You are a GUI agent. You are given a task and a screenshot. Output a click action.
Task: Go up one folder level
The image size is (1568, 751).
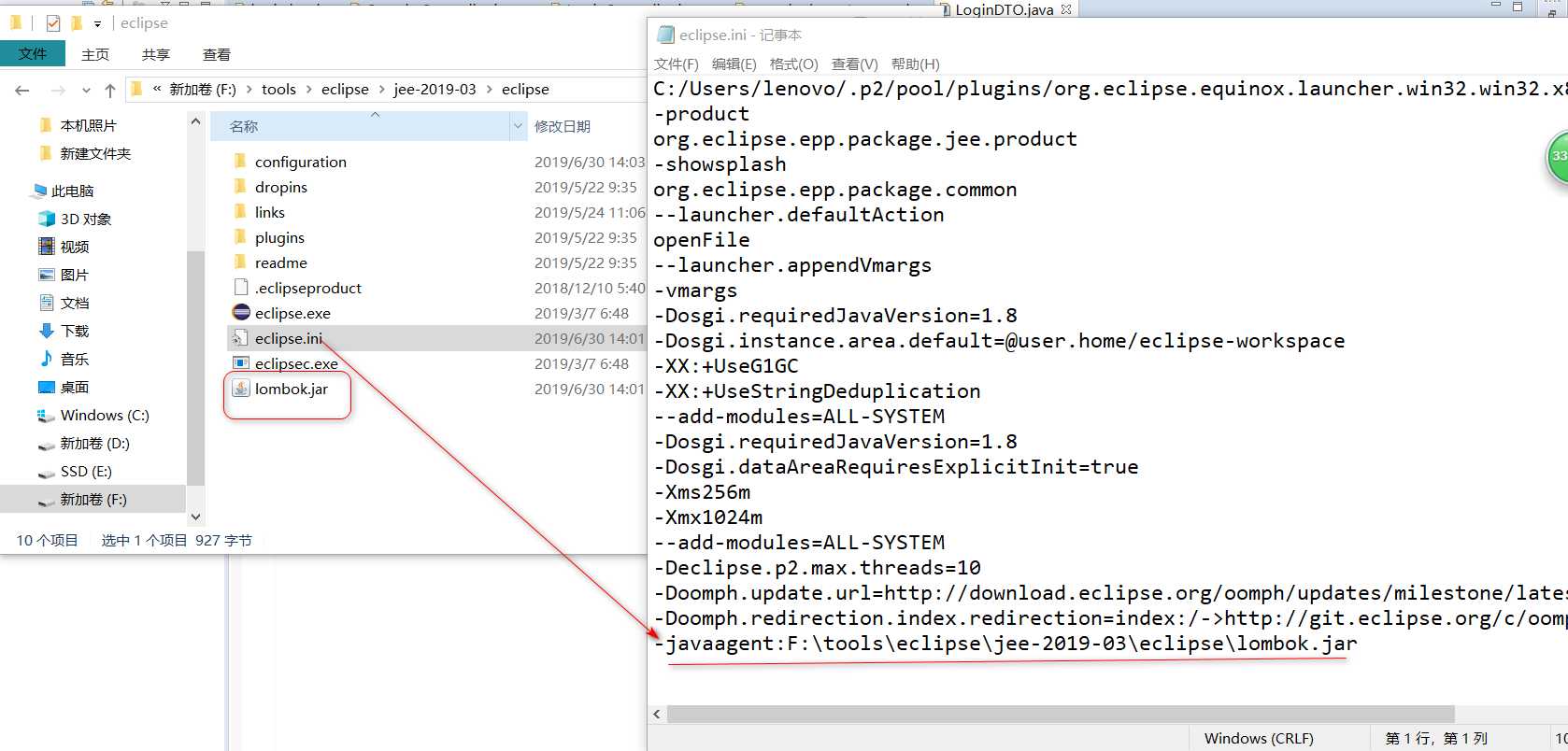pyautogui.click(x=110, y=90)
